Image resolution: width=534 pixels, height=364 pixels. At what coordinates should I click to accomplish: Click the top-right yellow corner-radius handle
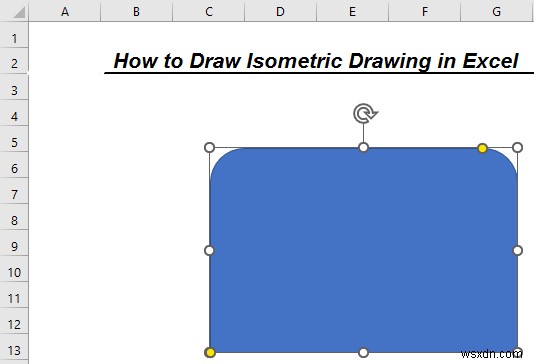[482, 148]
